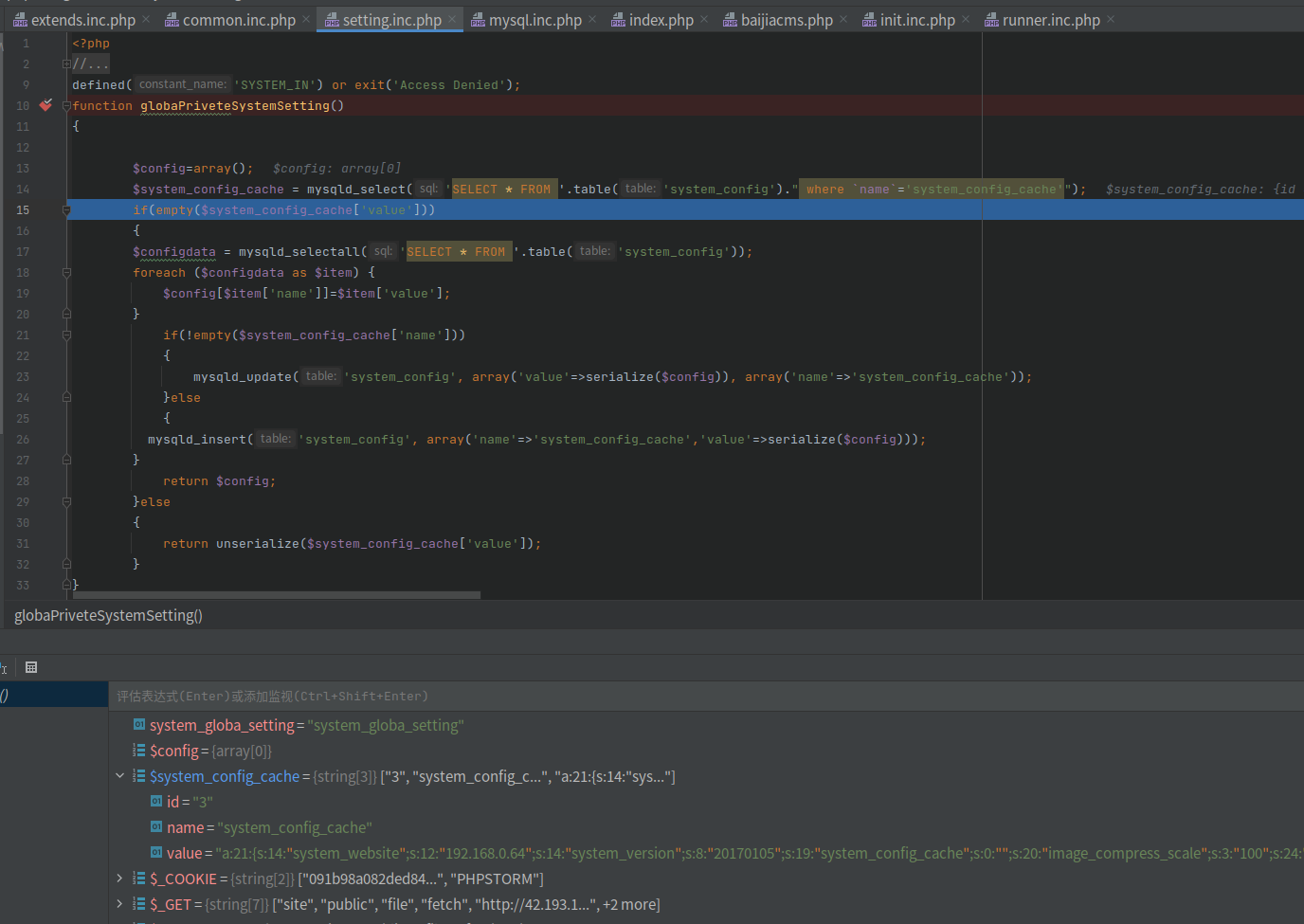The height and width of the screenshot is (924, 1304).
Task: Close the init.inc.php tab
Action: pos(966,20)
